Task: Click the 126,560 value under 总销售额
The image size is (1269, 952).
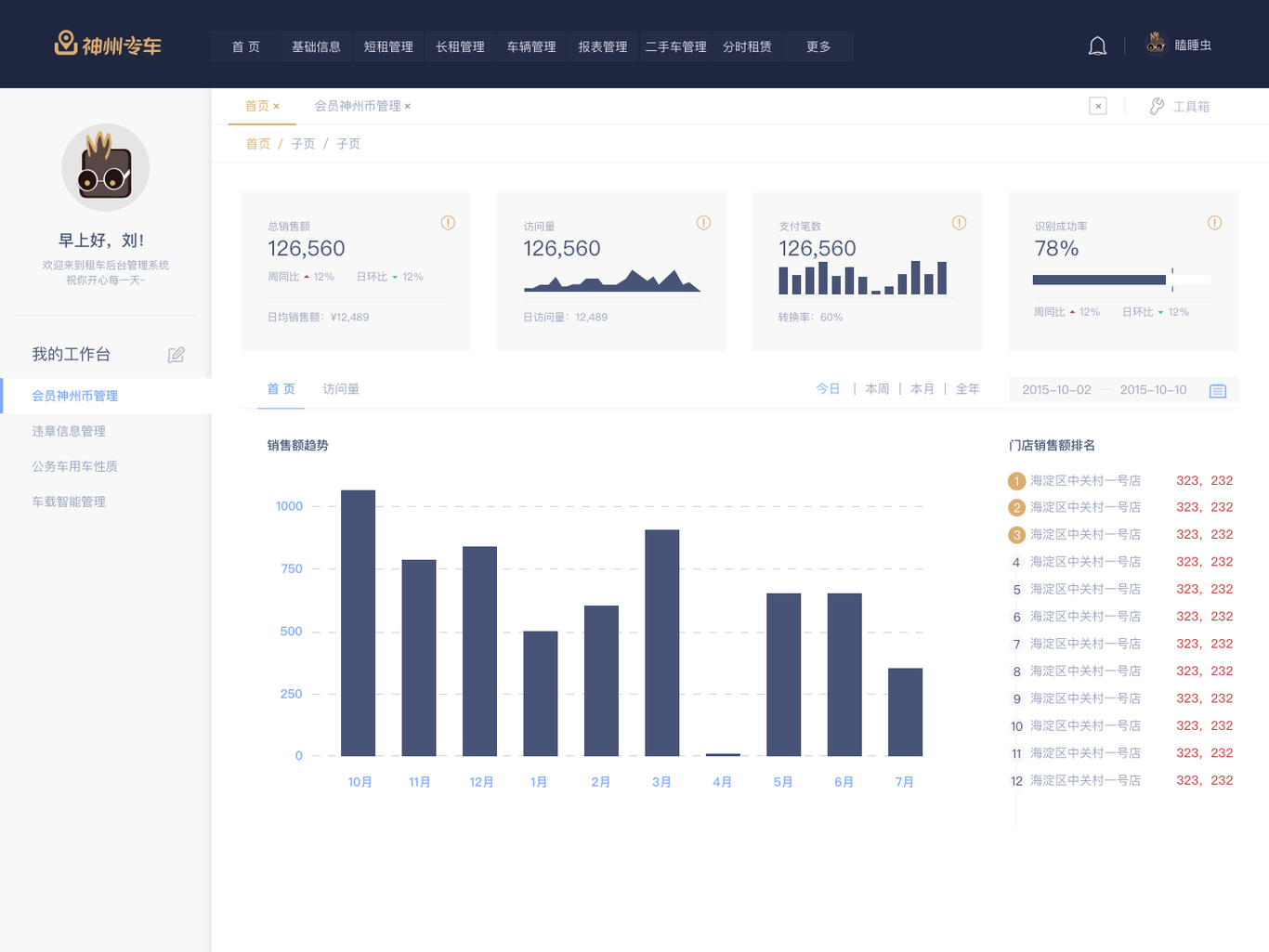Action: point(307,249)
